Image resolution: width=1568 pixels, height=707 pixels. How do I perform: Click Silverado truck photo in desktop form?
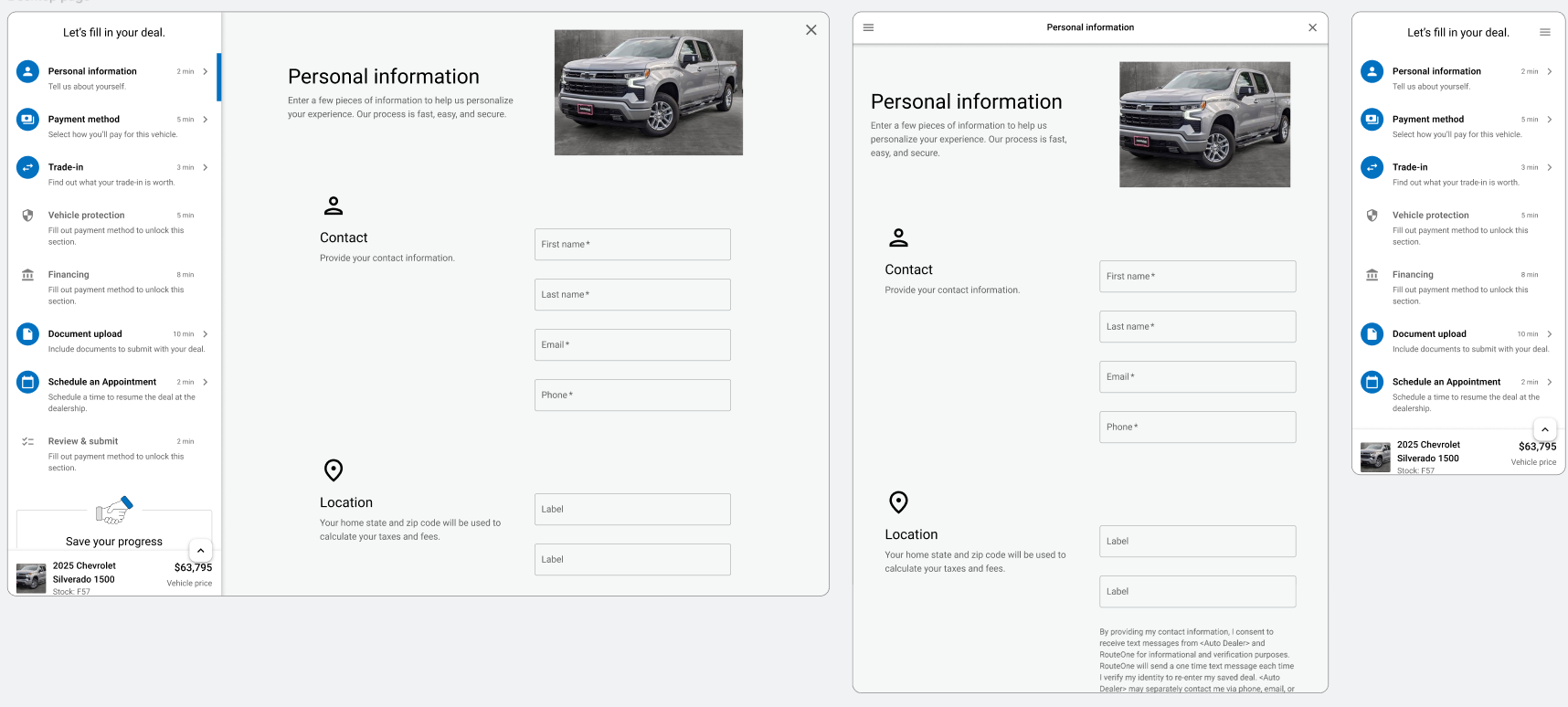[649, 92]
